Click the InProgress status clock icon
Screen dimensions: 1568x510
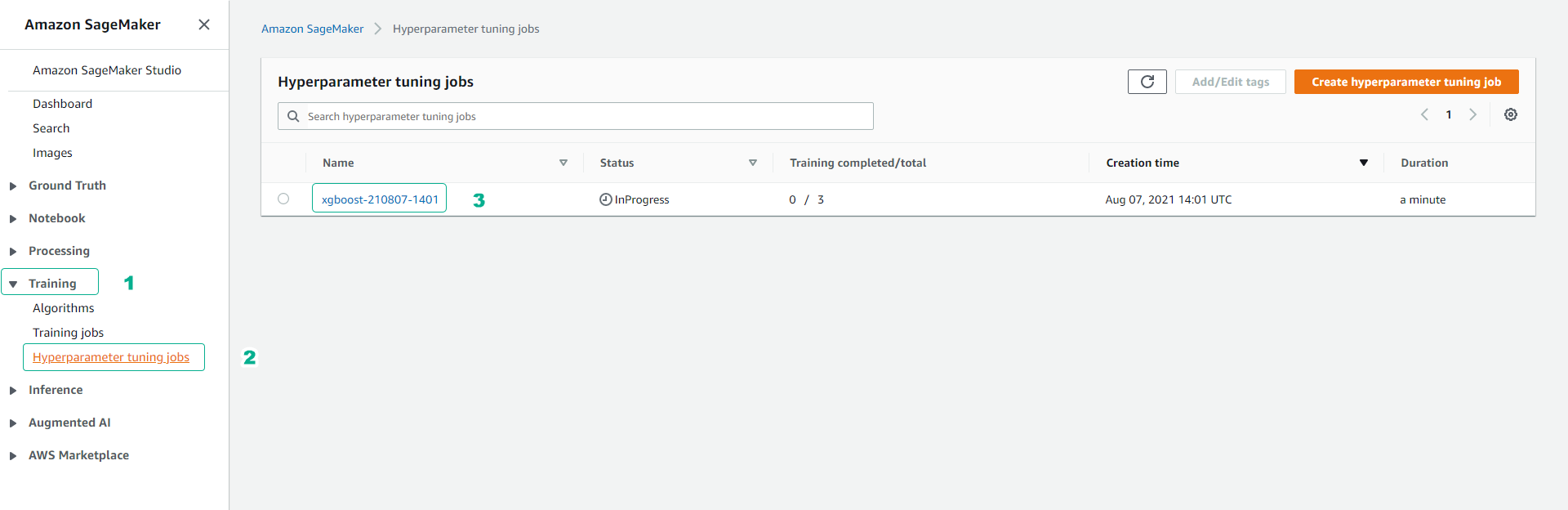coord(606,199)
